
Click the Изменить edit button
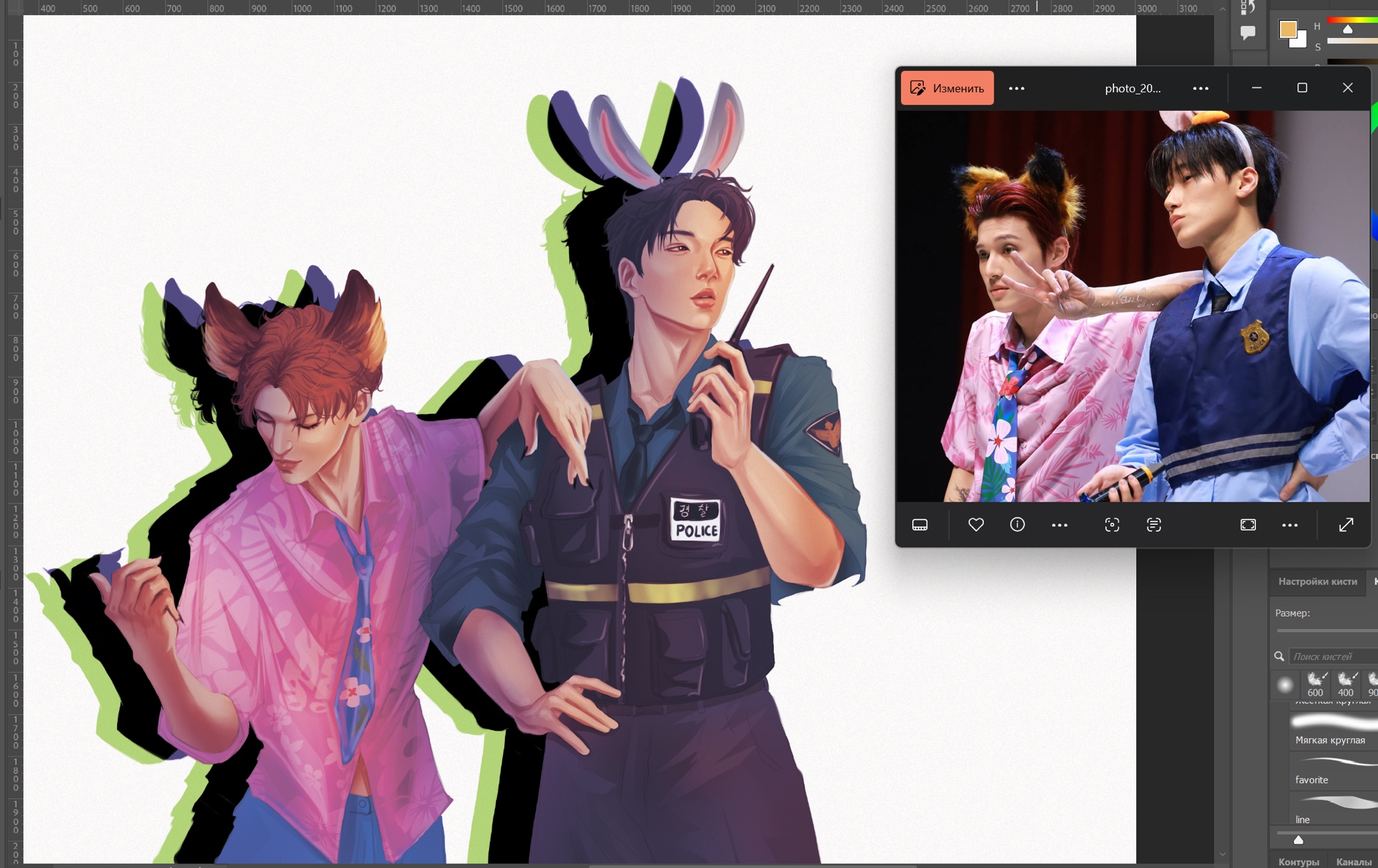[947, 88]
